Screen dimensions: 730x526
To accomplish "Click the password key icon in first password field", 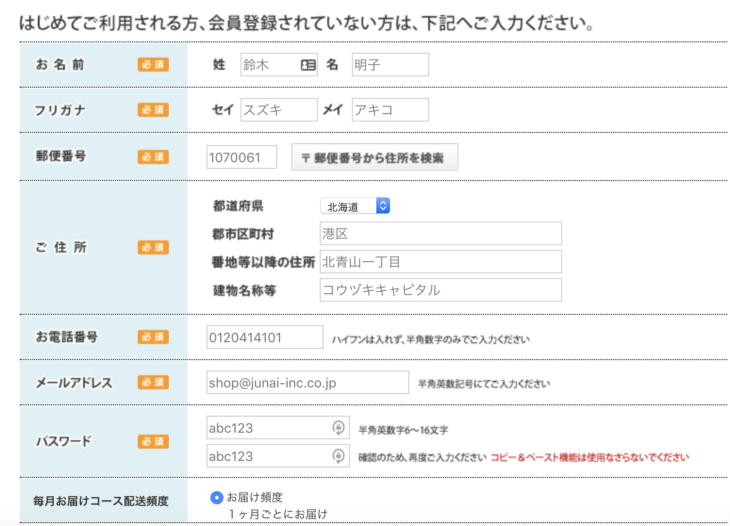I will click(x=338, y=427).
